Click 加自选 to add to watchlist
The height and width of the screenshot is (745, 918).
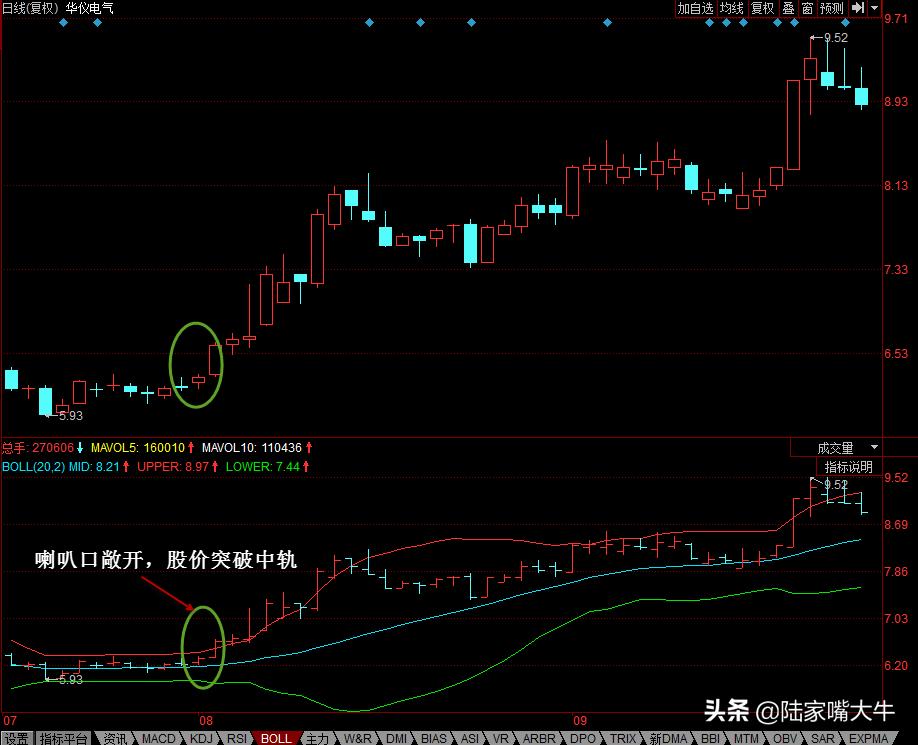[696, 8]
